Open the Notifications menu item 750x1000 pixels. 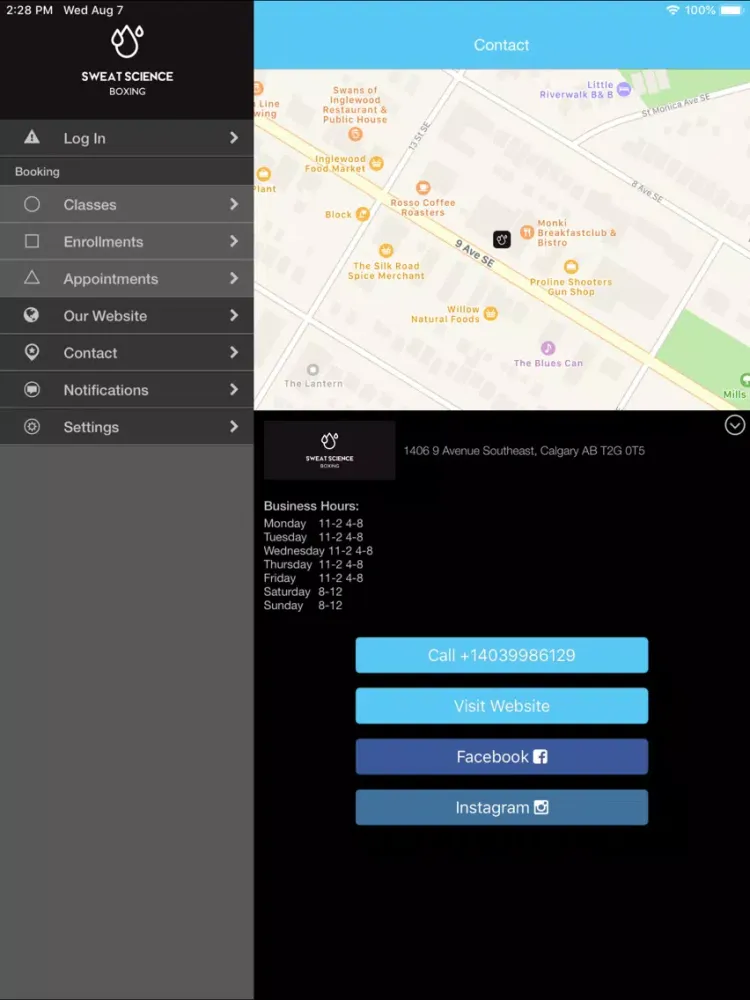coord(127,389)
